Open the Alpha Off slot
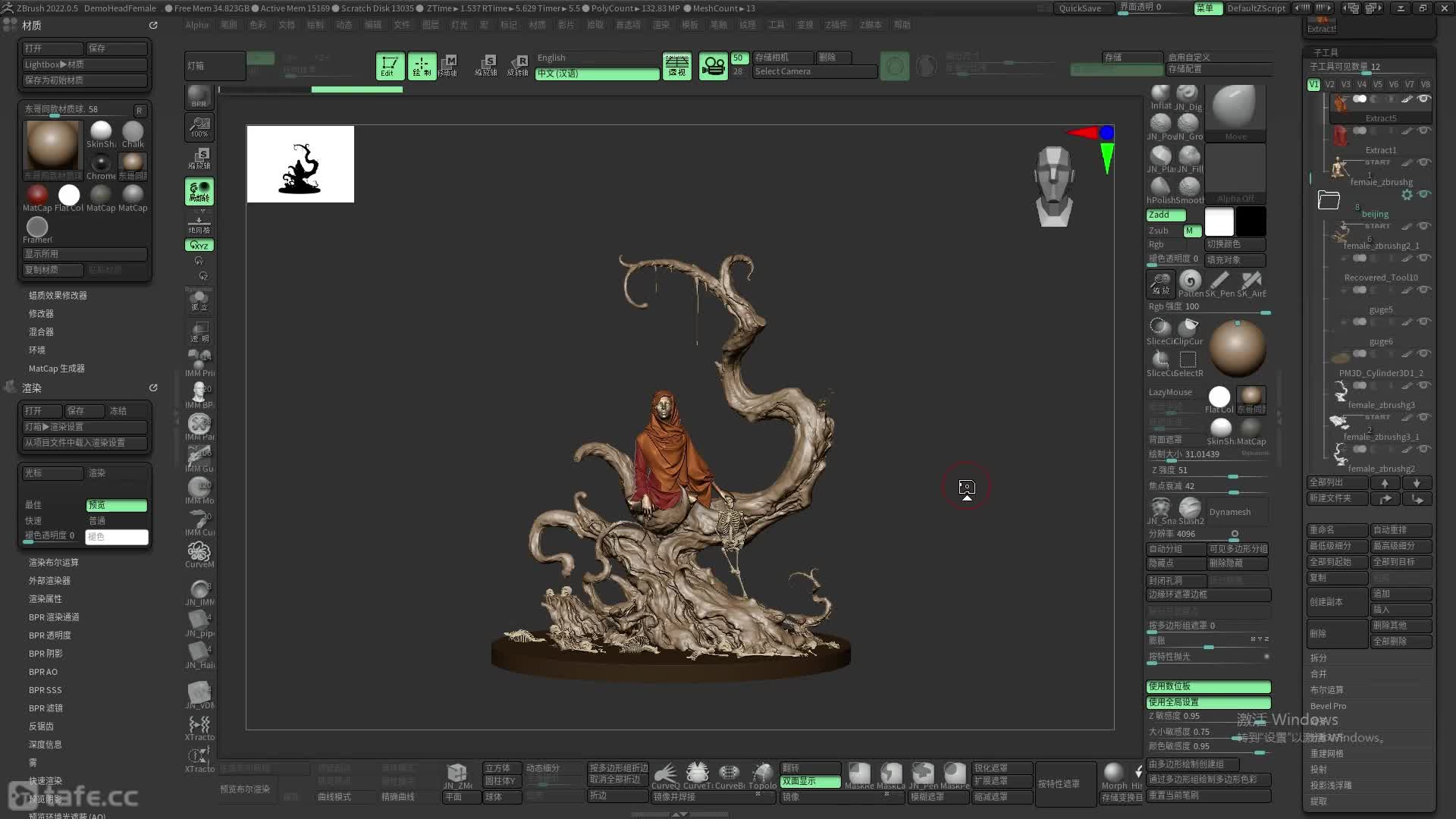The width and height of the screenshot is (1456, 819). click(x=1235, y=175)
